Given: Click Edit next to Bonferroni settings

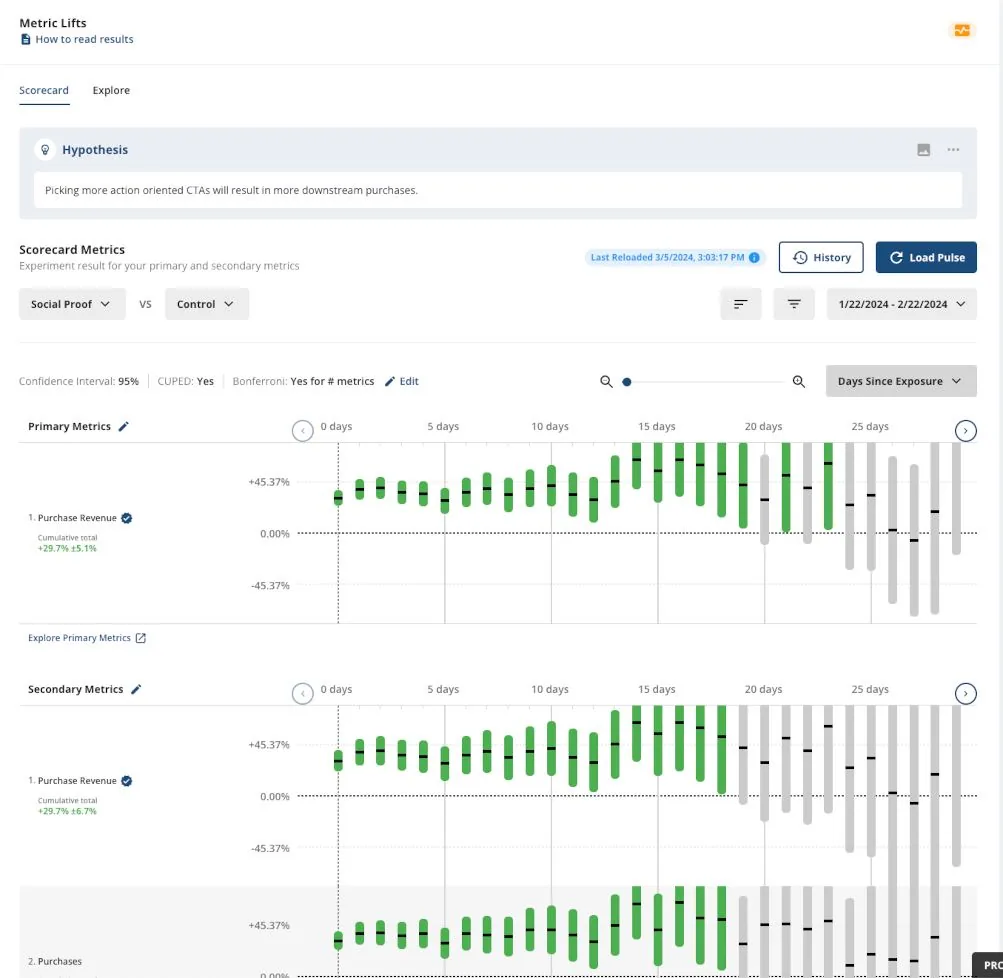Looking at the screenshot, I should [402, 381].
